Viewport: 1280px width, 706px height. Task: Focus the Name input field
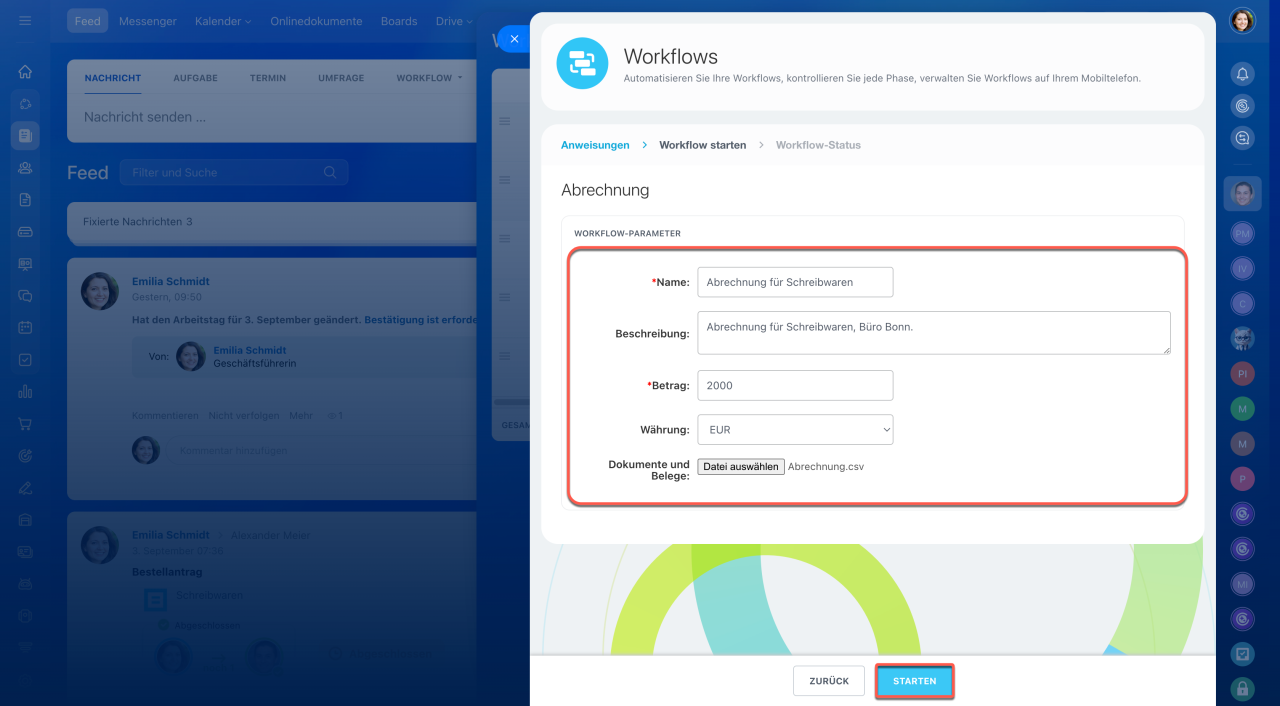(x=795, y=282)
